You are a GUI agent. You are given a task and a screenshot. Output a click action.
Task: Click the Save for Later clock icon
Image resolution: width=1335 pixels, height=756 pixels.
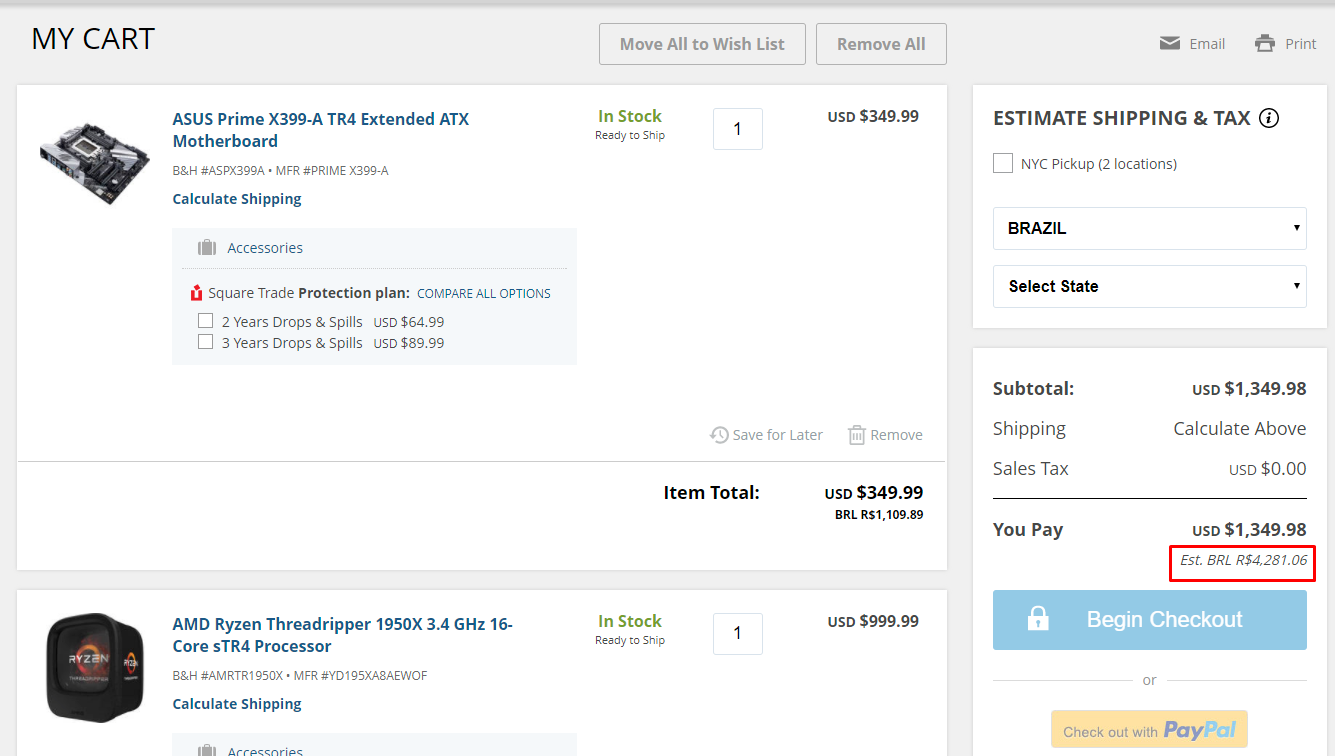point(719,434)
